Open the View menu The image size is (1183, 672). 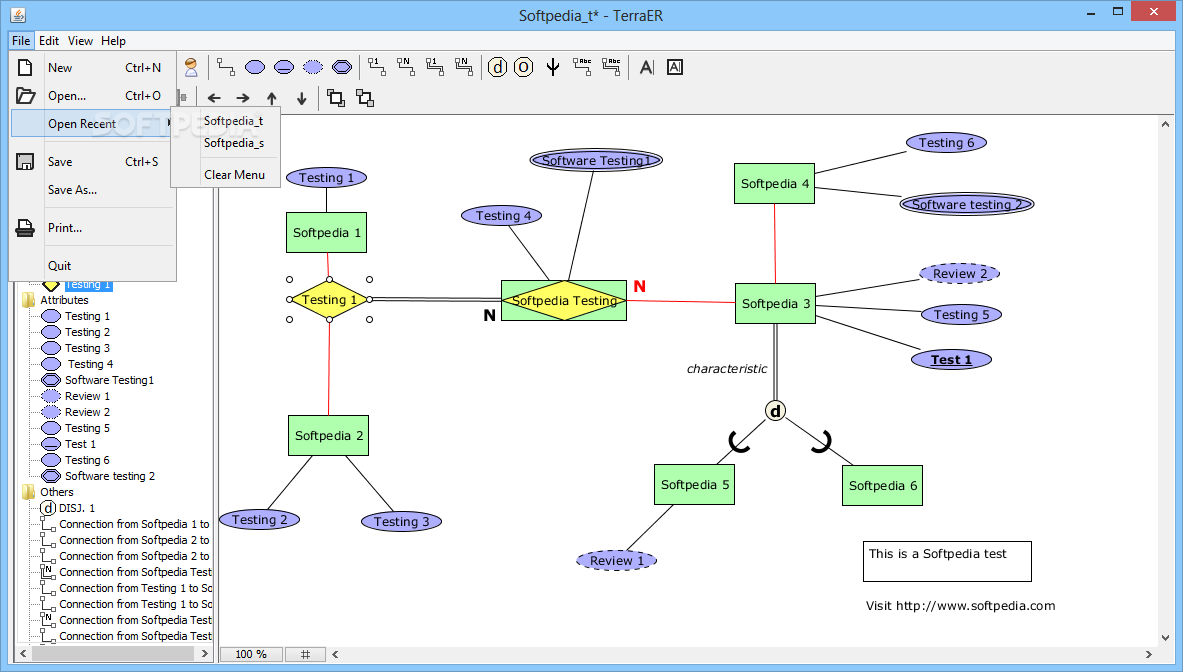point(80,41)
